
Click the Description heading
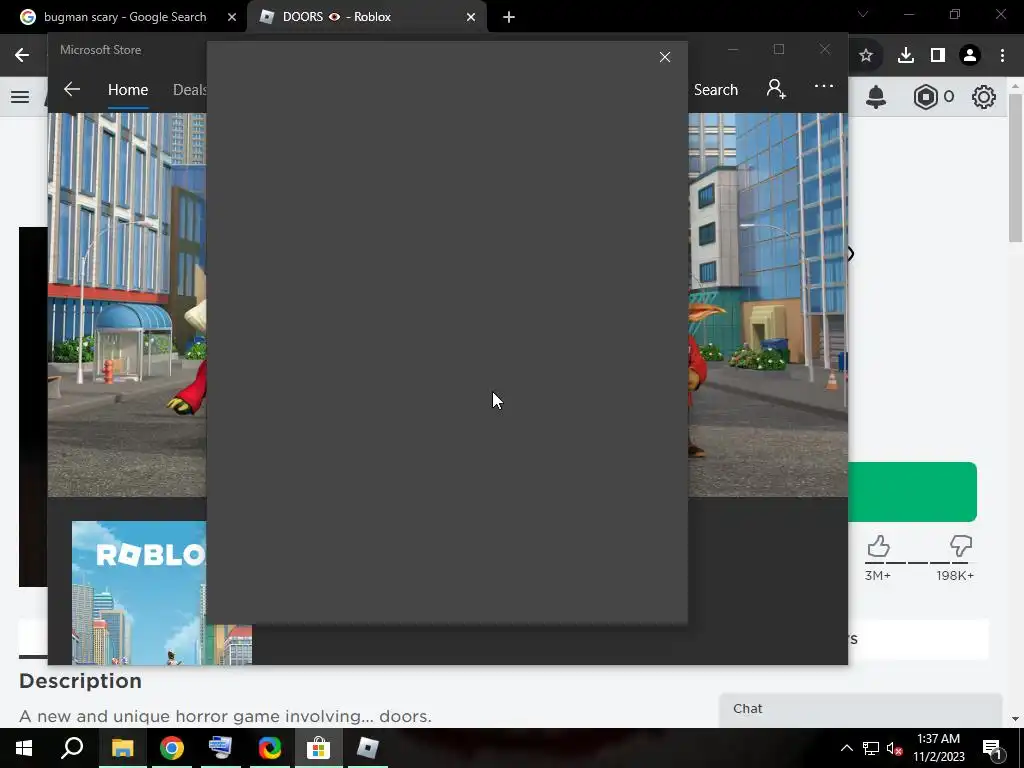[x=80, y=680]
